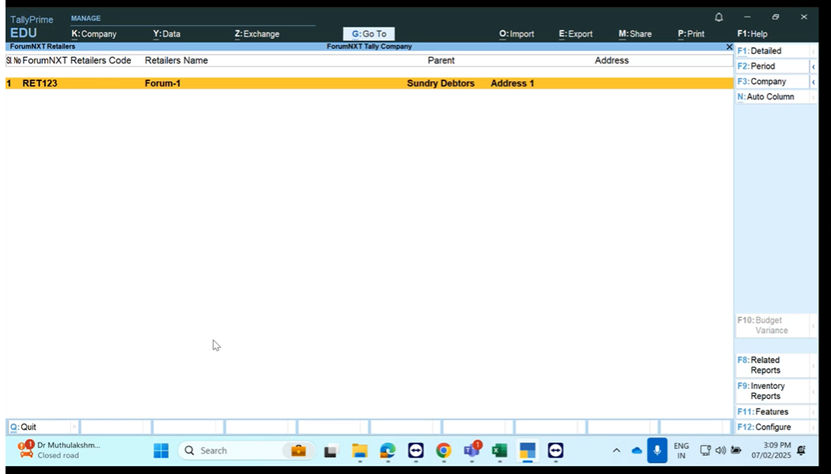Open the volume control tray icon
This screenshot has width=831, height=474.
(720, 451)
